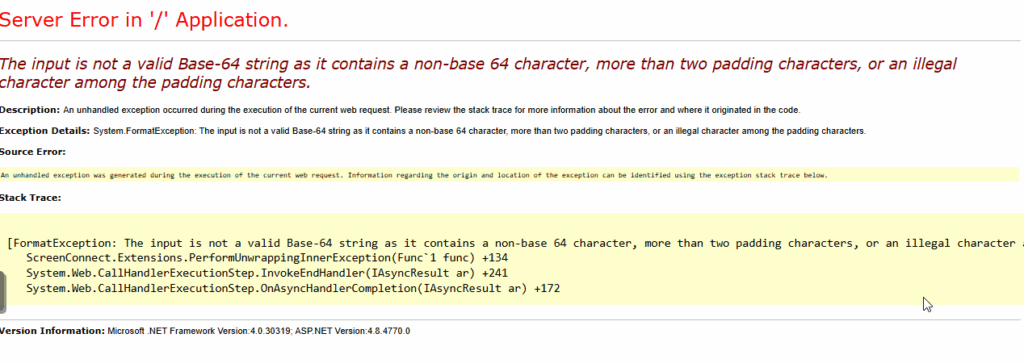The width and height of the screenshot is (1024, 363).
Task: Click the InvokeEndHandler(IAsyncResult ar) +241 line
Action: coord(266,273)
